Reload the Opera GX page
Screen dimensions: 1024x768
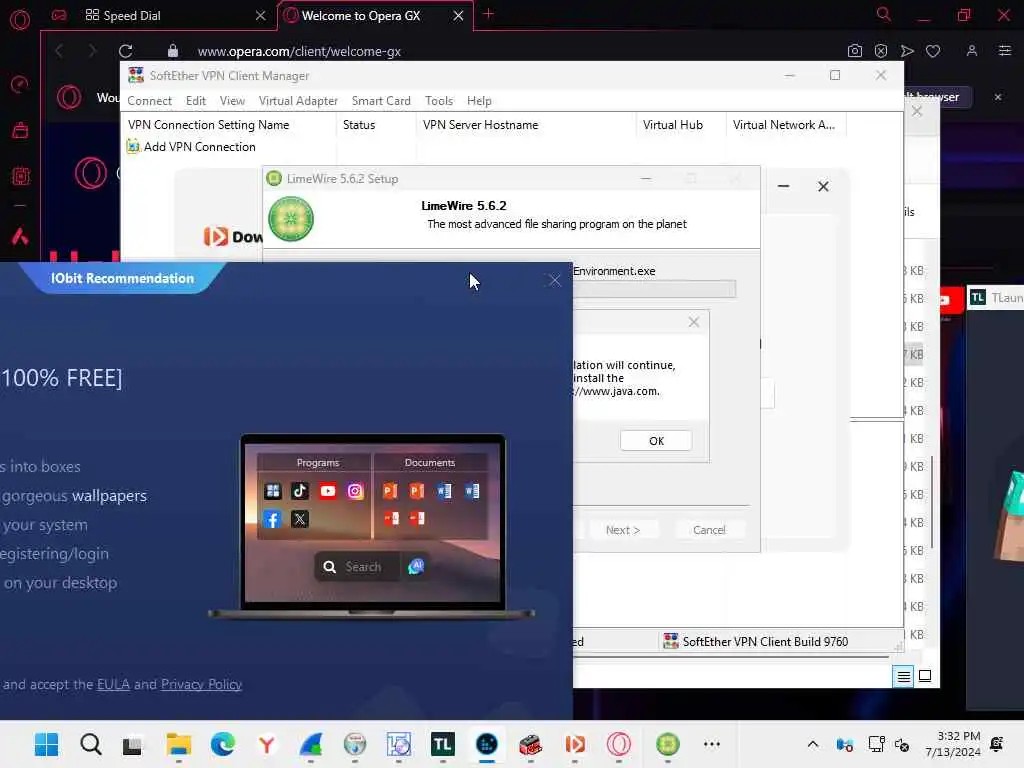125,51
